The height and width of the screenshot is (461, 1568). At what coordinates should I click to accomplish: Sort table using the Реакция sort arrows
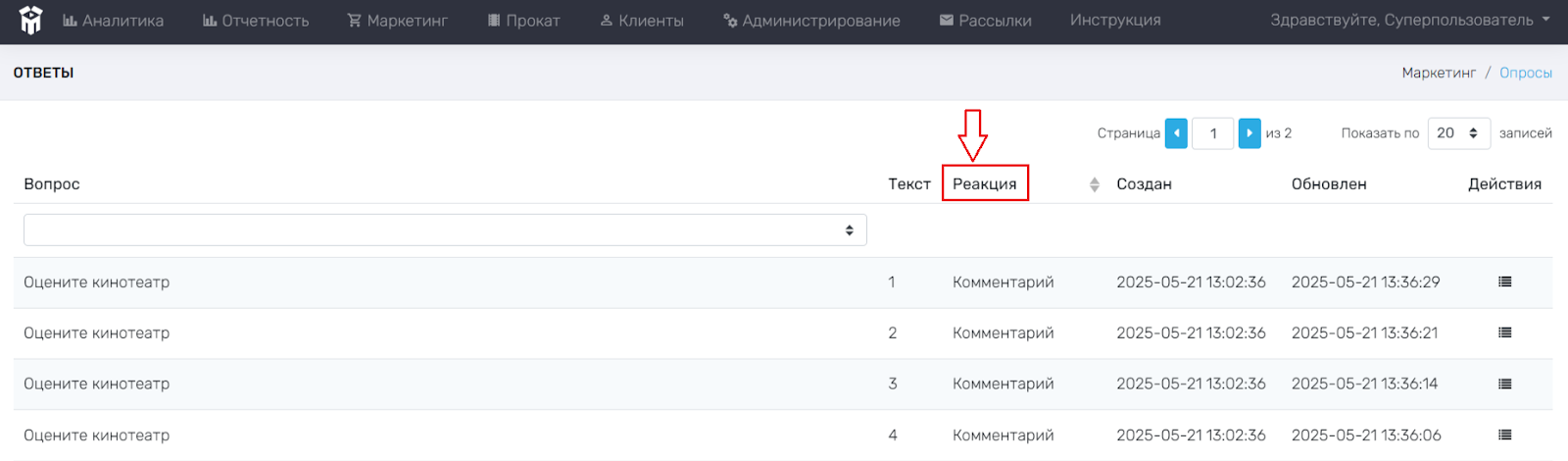(1095, 184)
